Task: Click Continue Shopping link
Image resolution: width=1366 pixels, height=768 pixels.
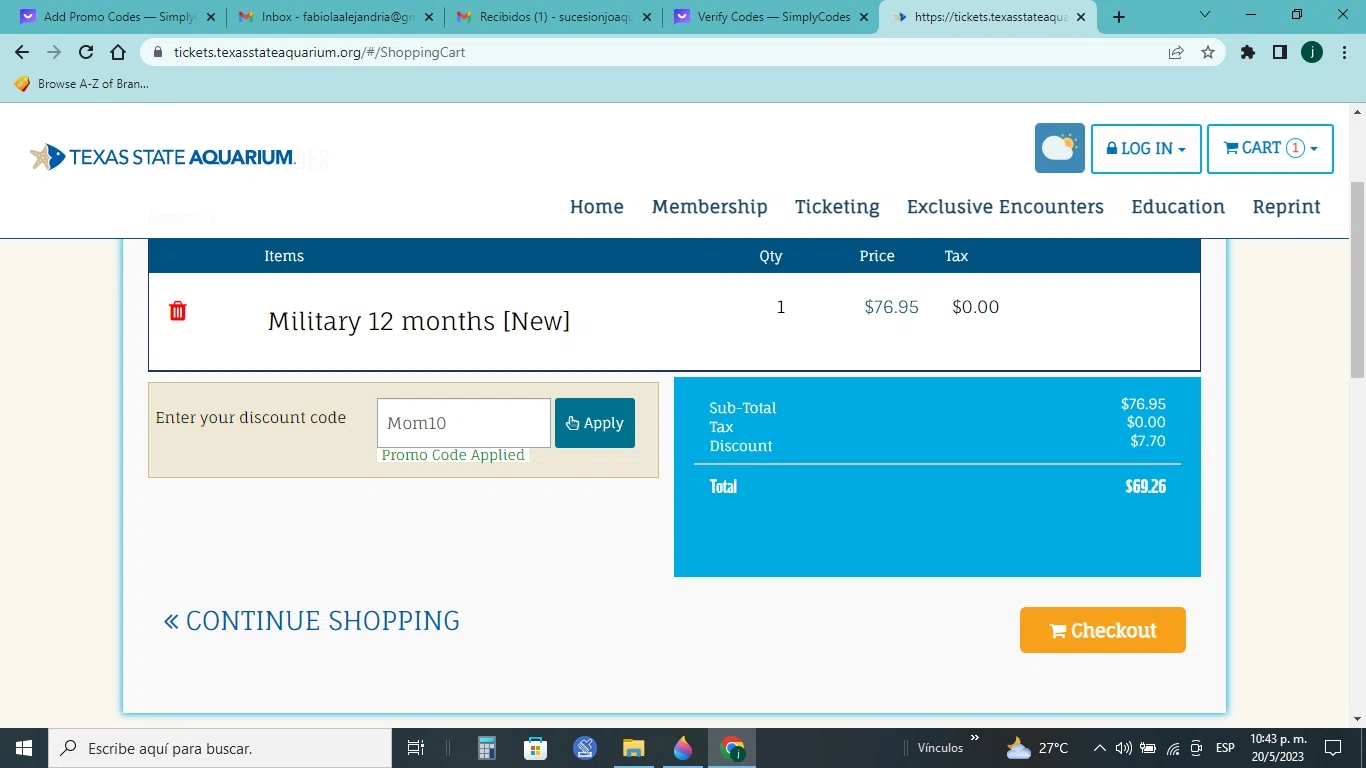Action: [x=312, y=621]
